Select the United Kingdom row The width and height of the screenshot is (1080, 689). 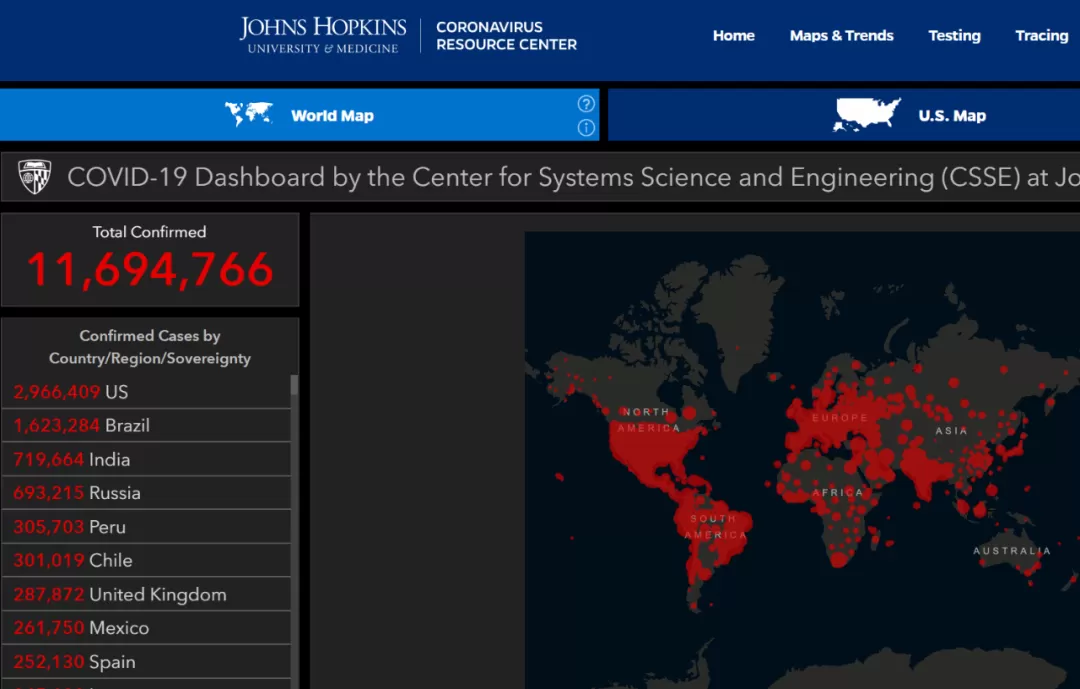146,595
